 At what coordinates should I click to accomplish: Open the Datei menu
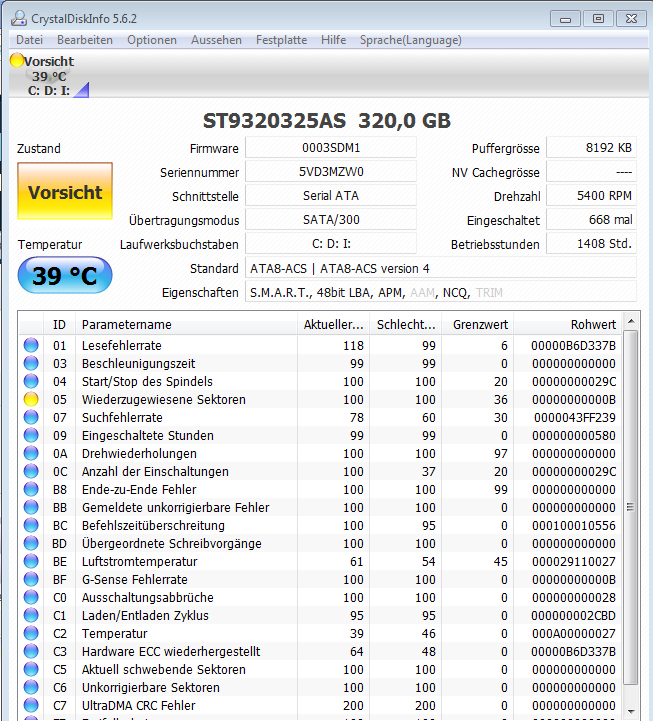(x=29, y=40)
